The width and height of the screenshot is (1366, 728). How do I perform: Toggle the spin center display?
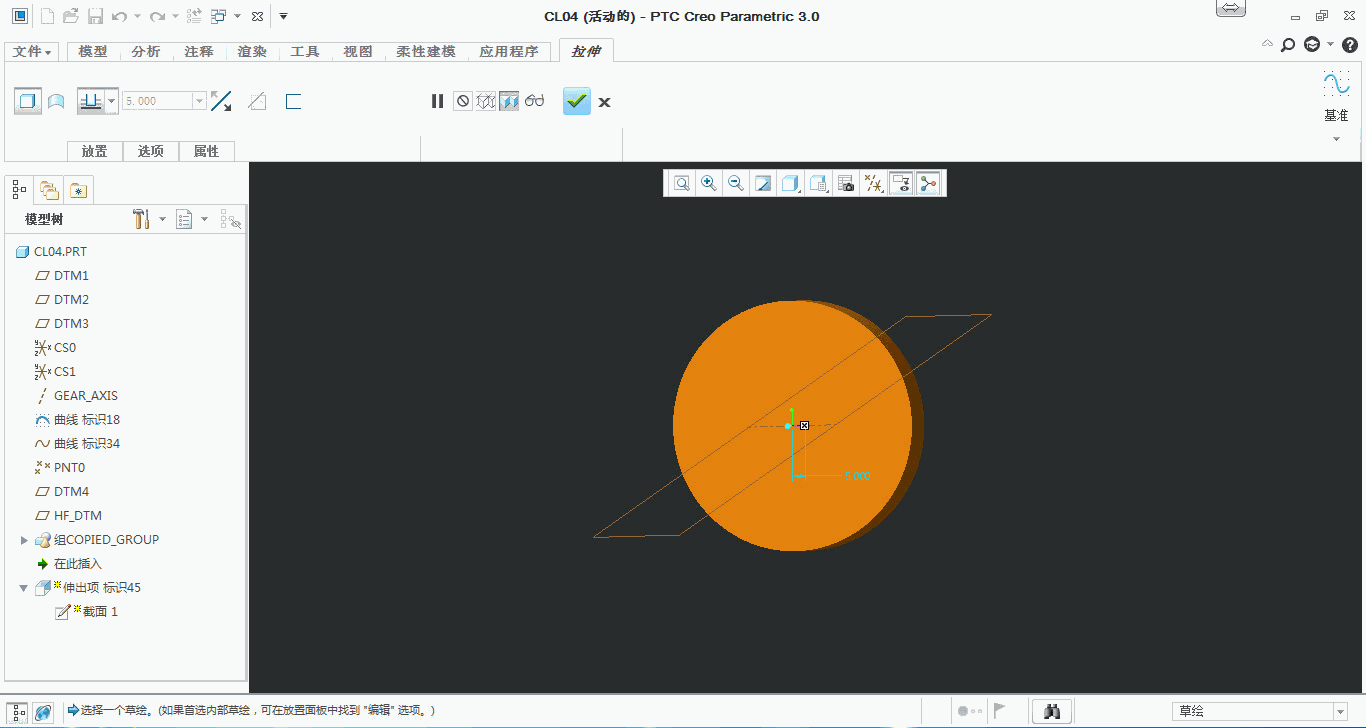coord(929,183)
